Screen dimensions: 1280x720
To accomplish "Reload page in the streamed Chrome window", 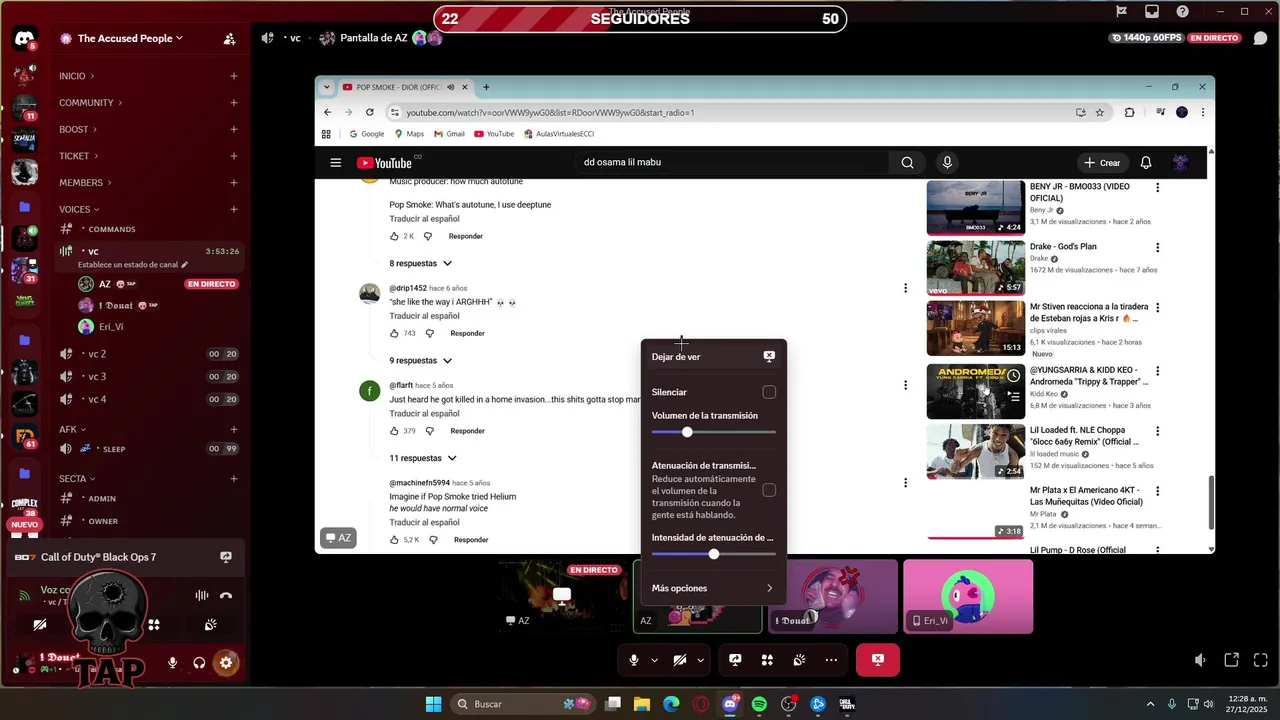I will click(370, 112).
